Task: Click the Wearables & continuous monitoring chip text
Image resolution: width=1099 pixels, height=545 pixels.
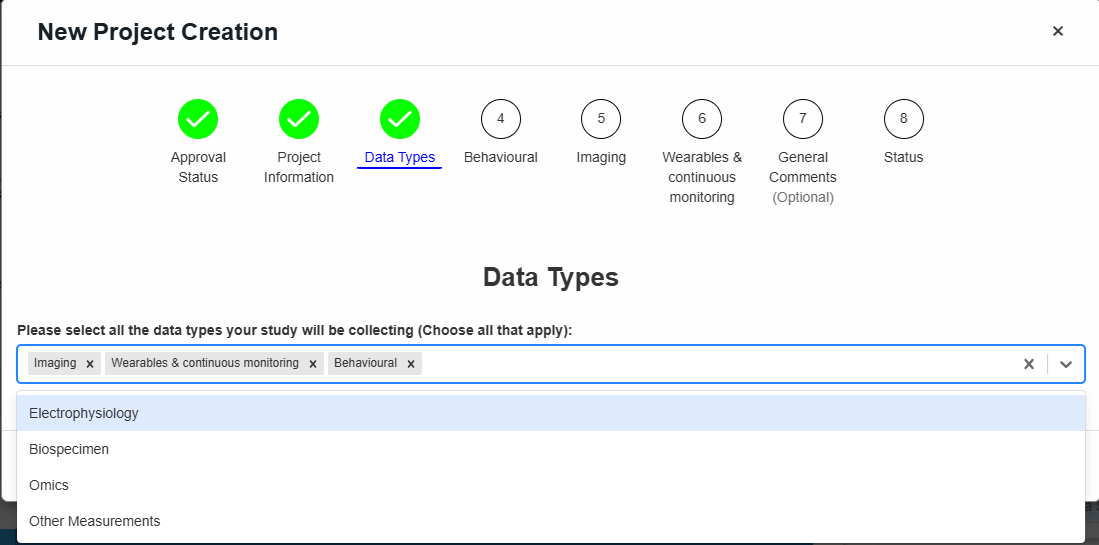Action: (205, 363)
